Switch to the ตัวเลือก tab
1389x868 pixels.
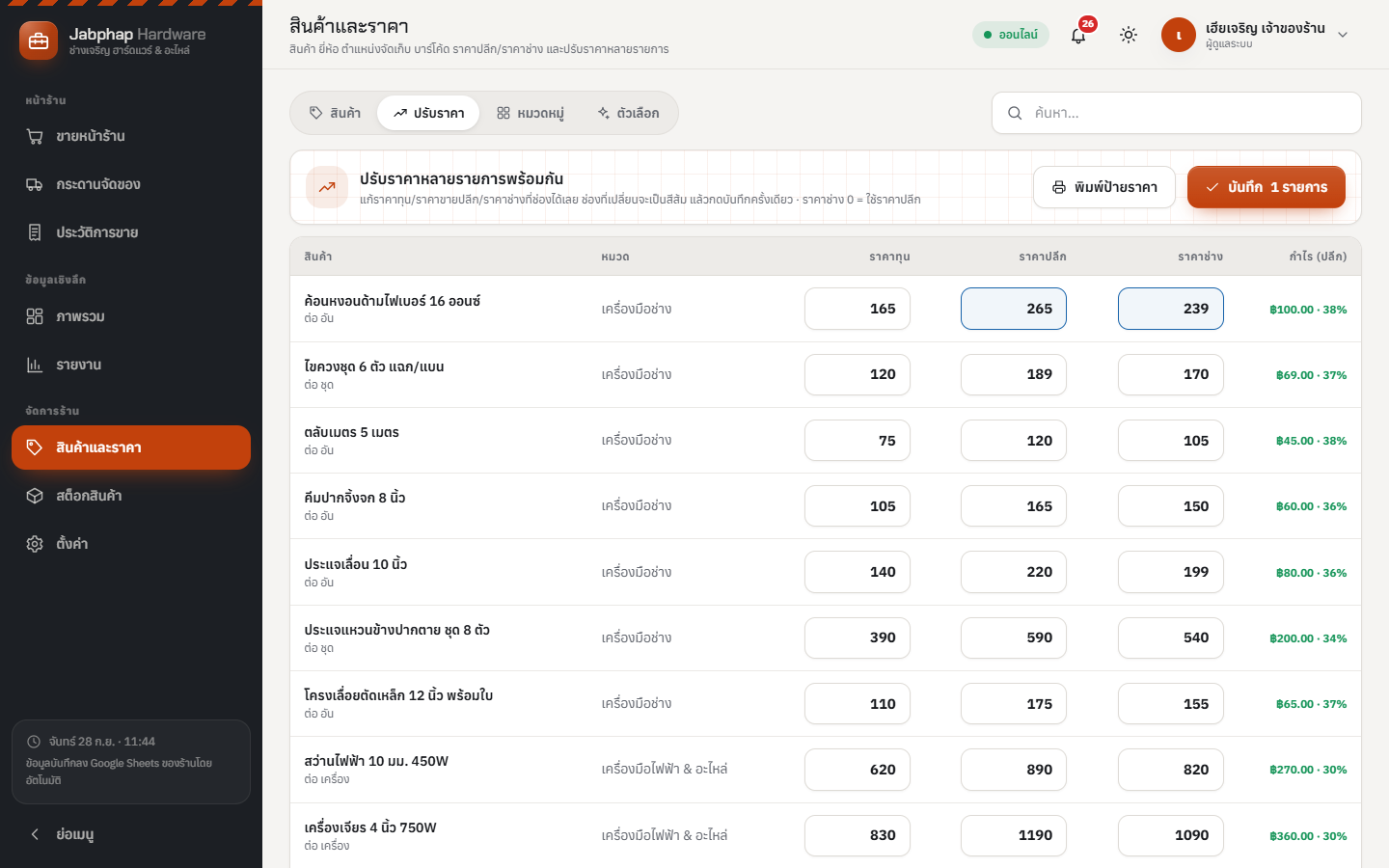628,113
